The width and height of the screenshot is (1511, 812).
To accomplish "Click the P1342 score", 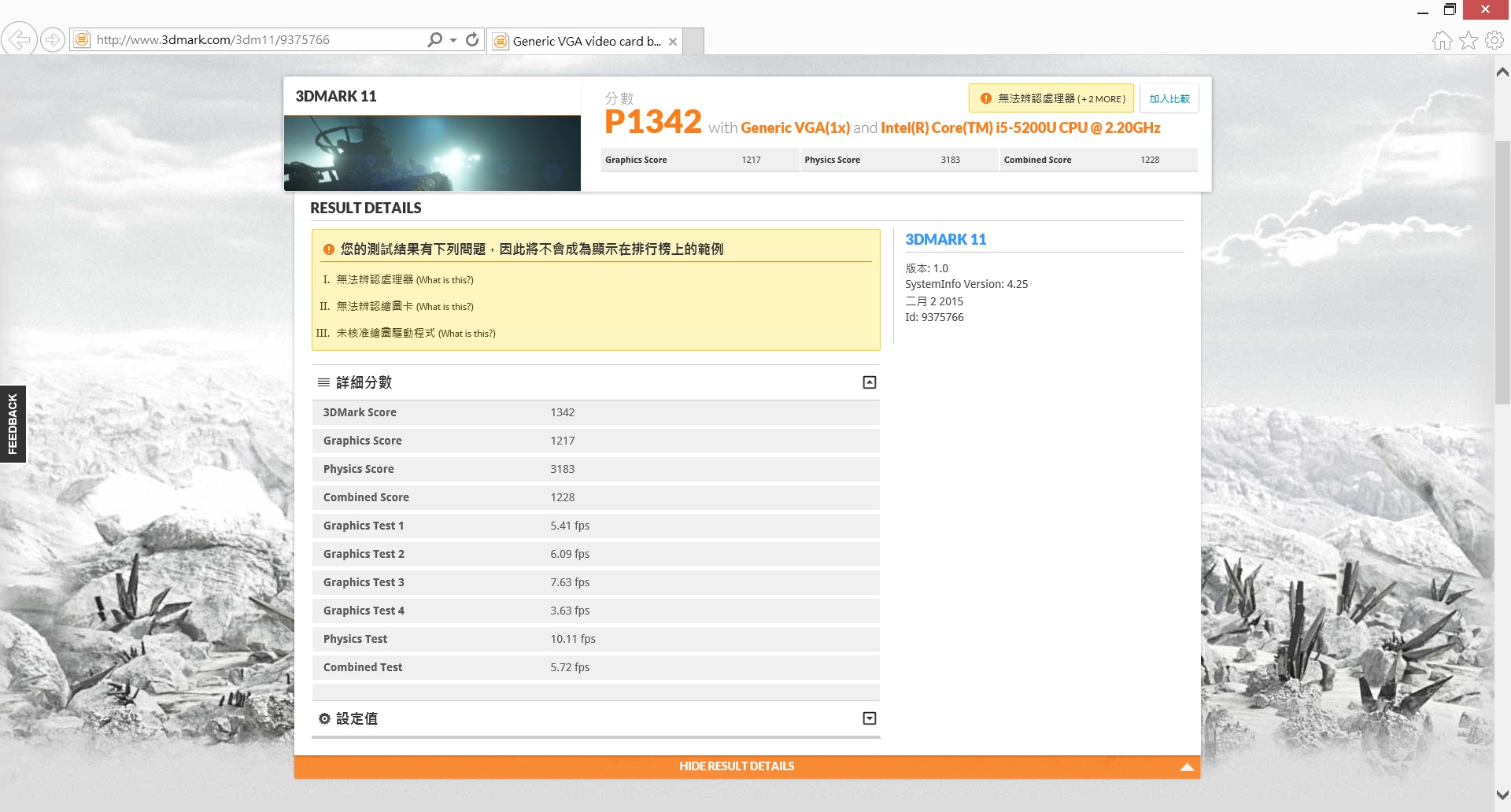I will pos(653,122).
